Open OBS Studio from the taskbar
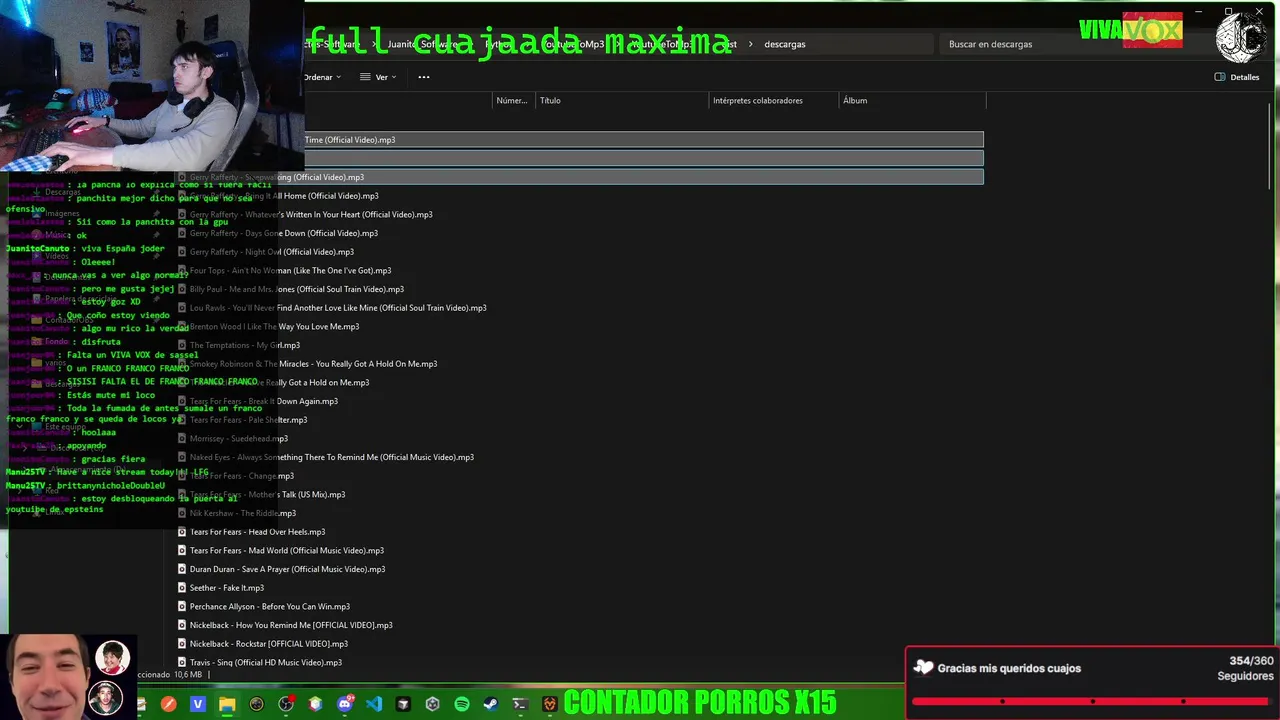1280x720 pixels. [286, 704]
